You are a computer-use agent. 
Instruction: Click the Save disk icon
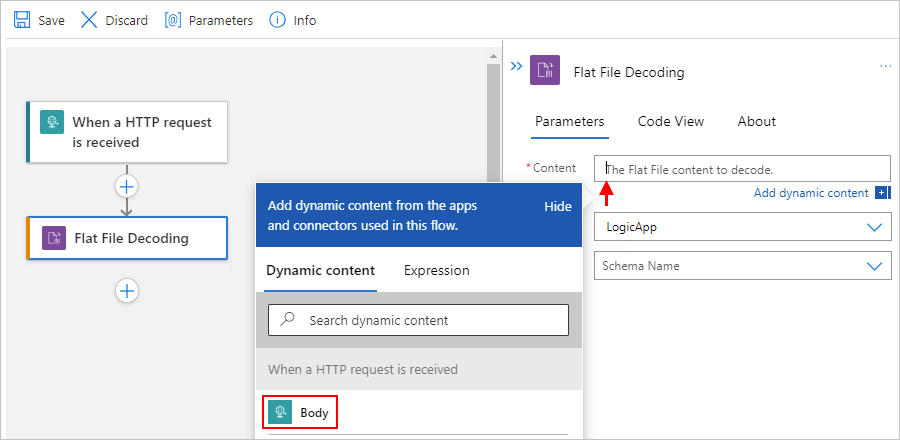(21, 20)
